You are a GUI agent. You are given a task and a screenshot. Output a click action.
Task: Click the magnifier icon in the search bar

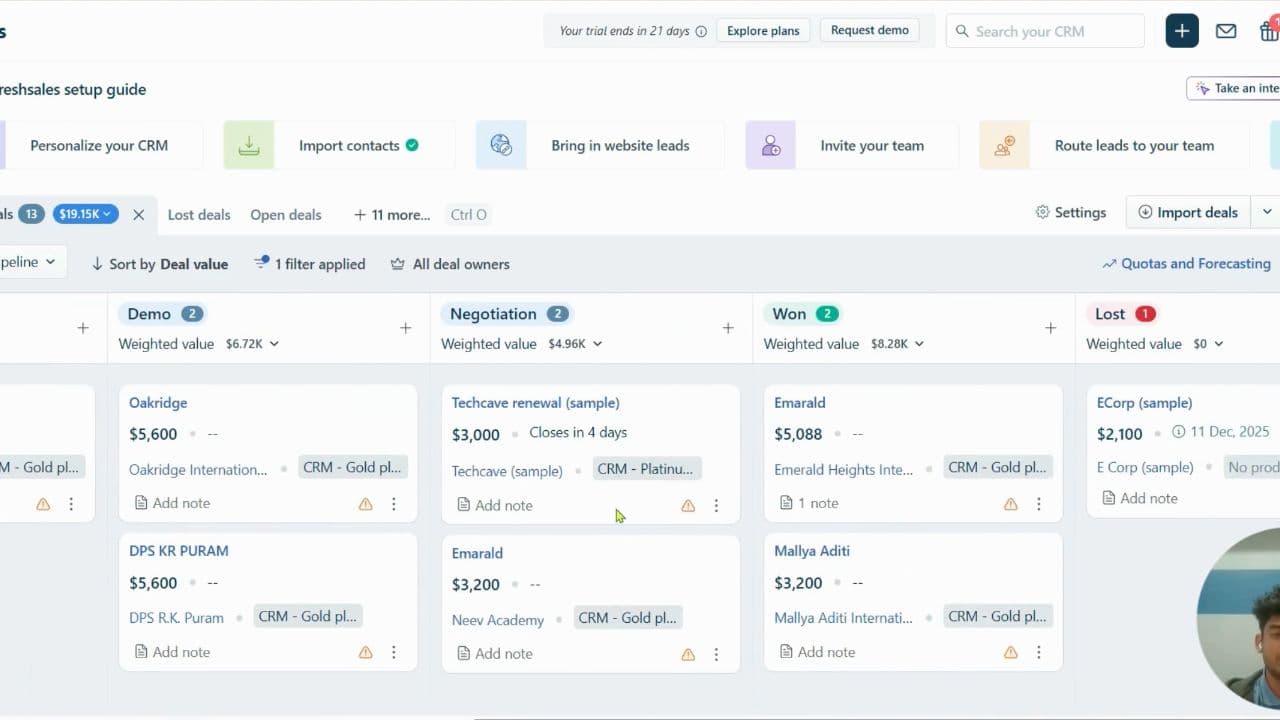point(961,31)
